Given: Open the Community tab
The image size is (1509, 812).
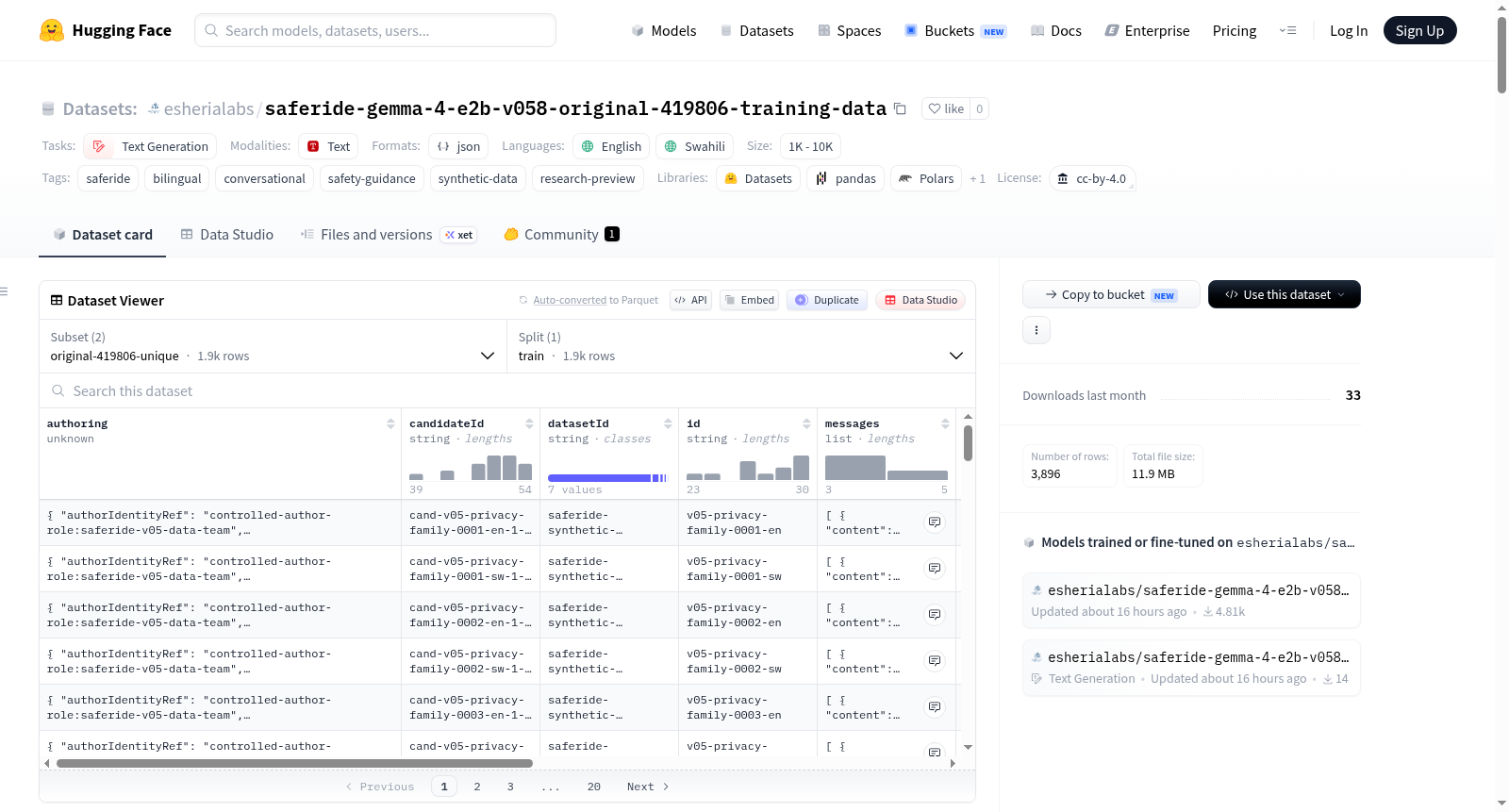Looking at the screenshot, I should [561, 234].
